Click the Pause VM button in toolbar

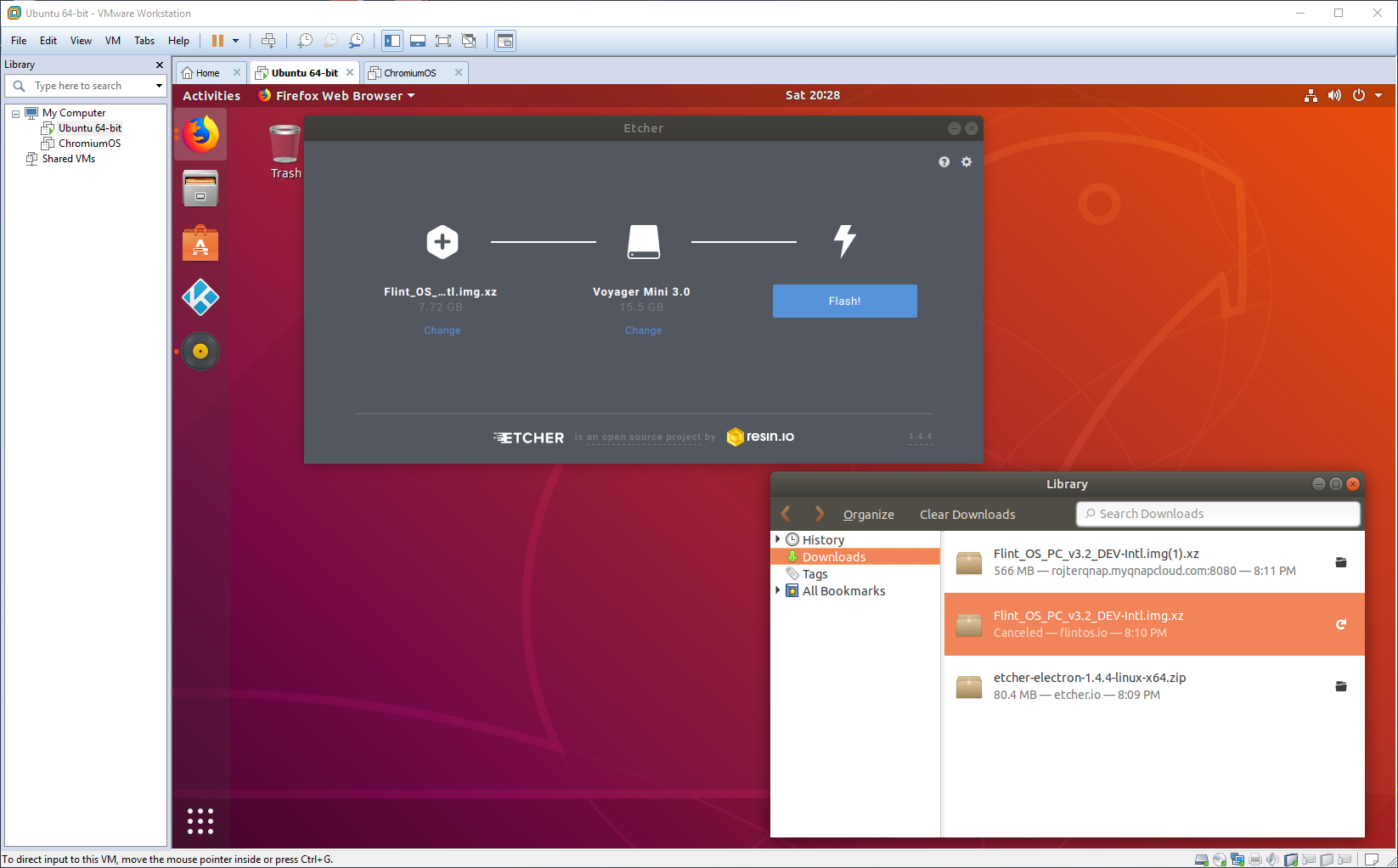tap(217, 41)
